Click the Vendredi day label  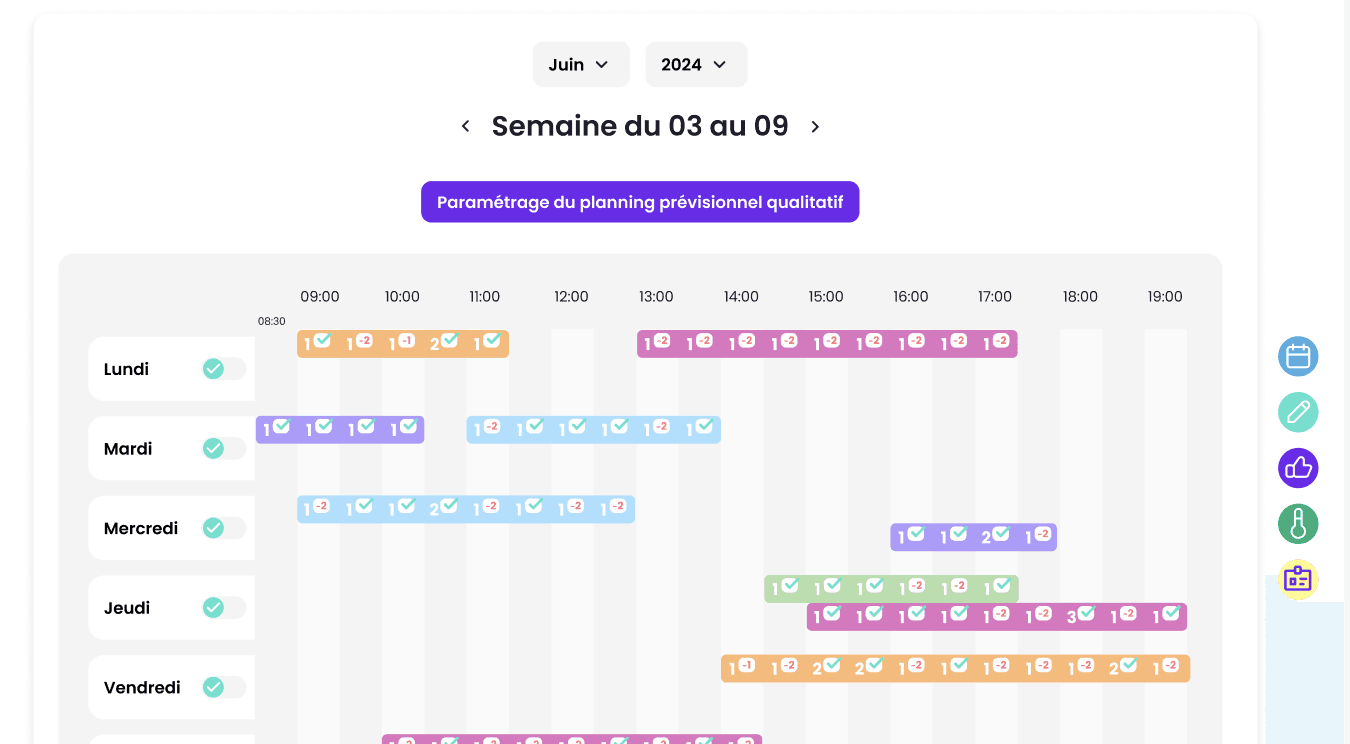[142, 688]
